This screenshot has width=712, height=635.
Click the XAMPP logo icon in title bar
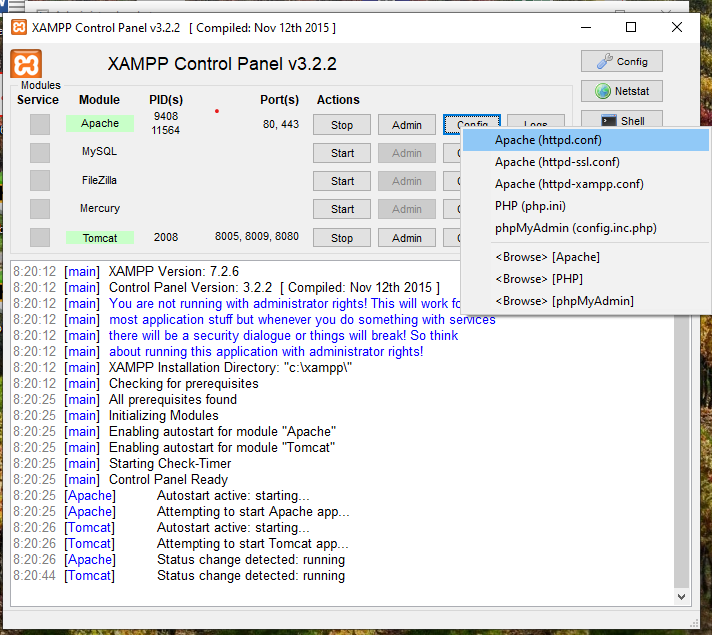[x=19, y=27]
